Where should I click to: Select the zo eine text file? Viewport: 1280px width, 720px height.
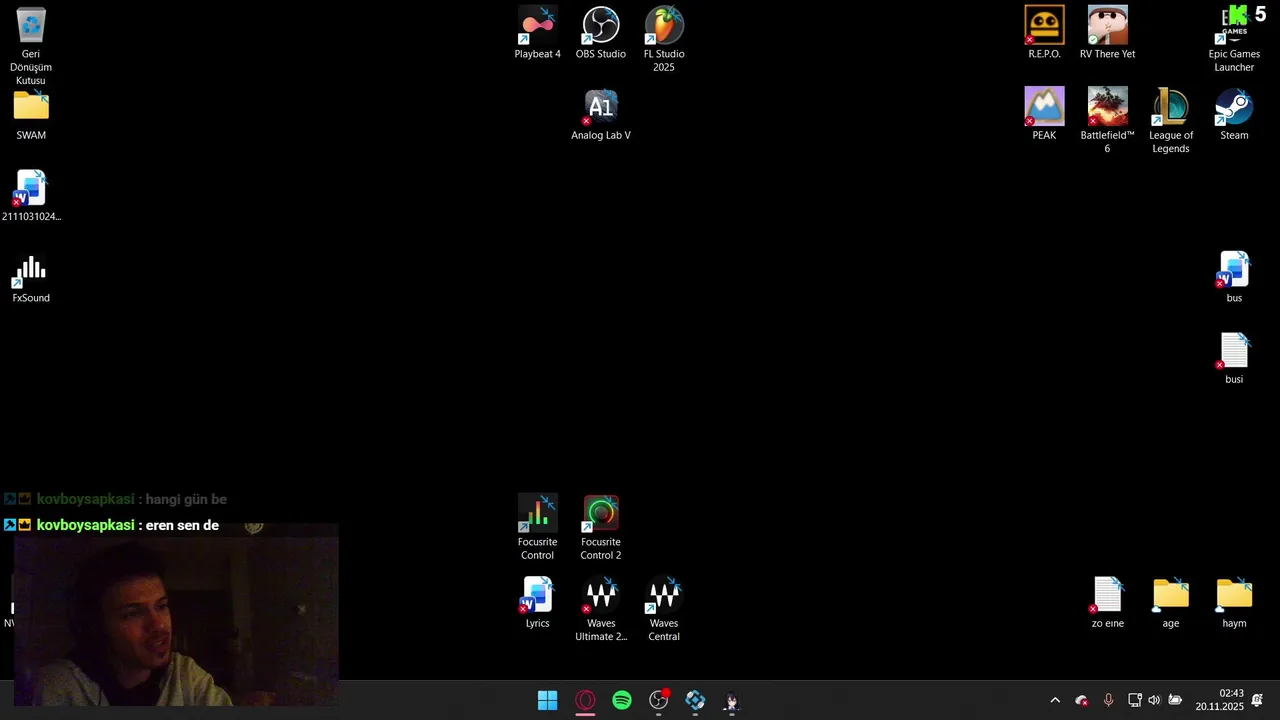[x=1108, y=603]
